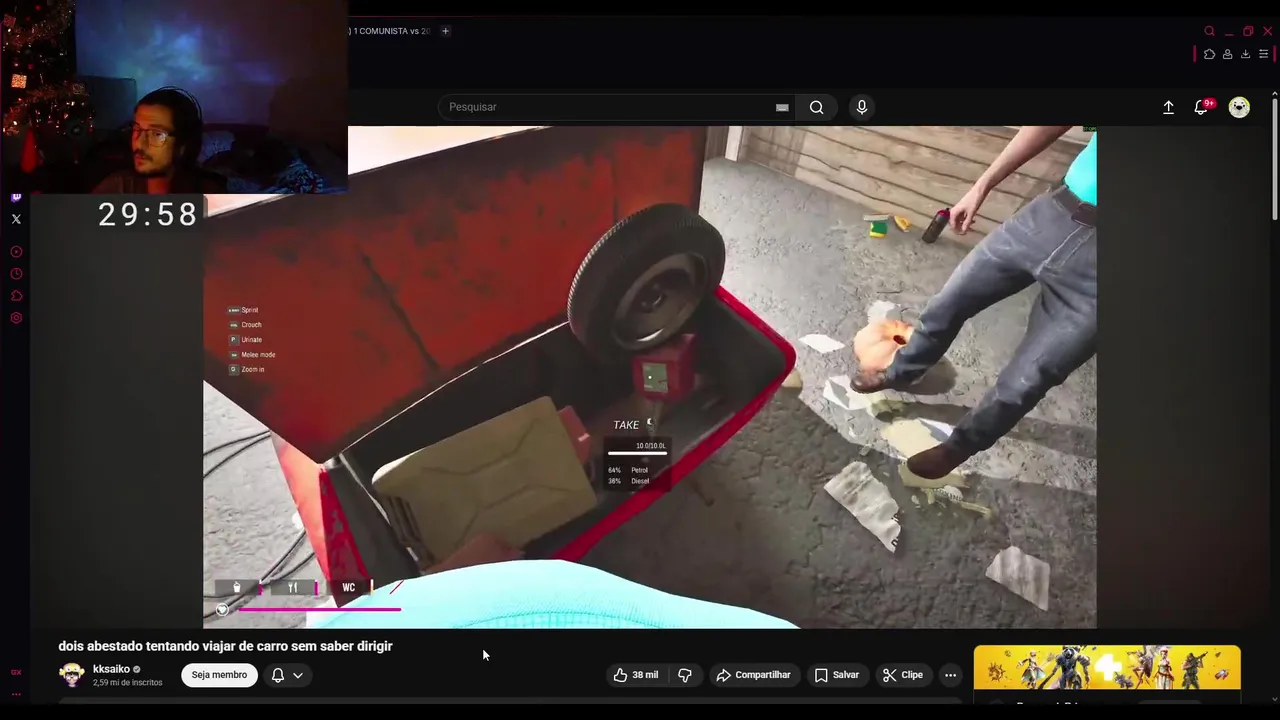Open the browser extensions toolbar icon
This screenshot has height=720, width=1280.
click(1209, 54)
